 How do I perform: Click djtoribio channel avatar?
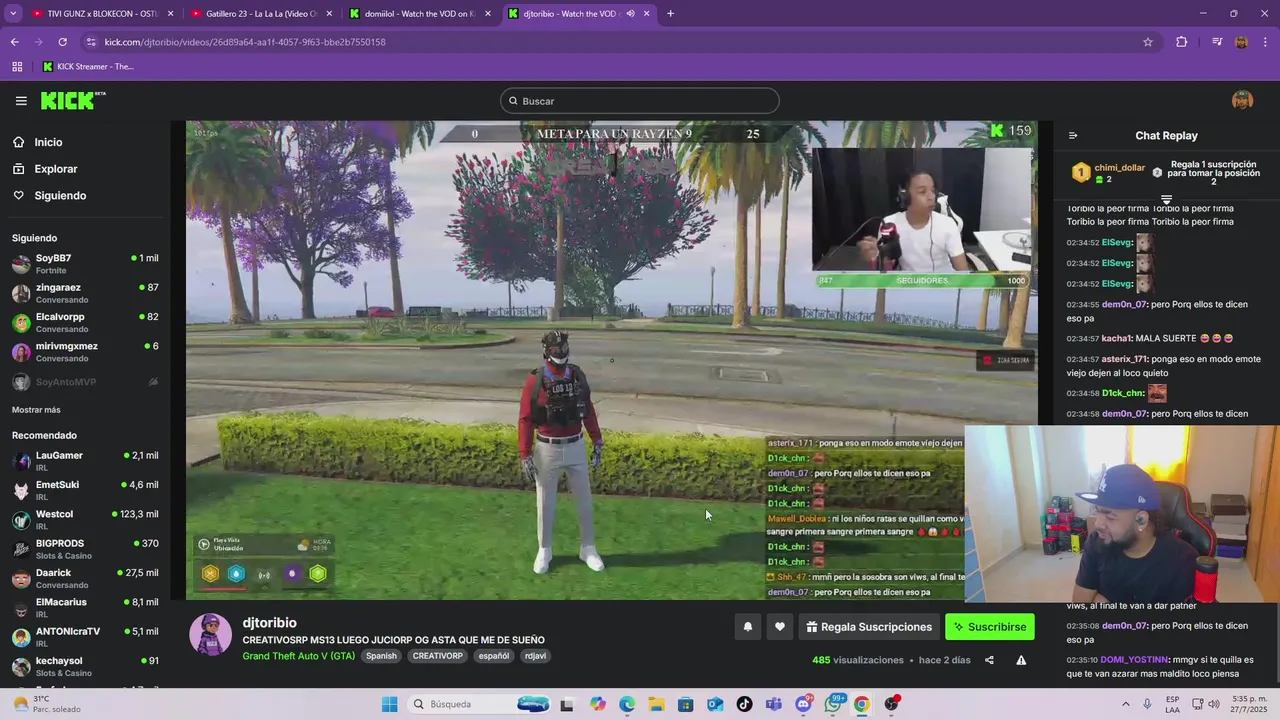(211, 635)
